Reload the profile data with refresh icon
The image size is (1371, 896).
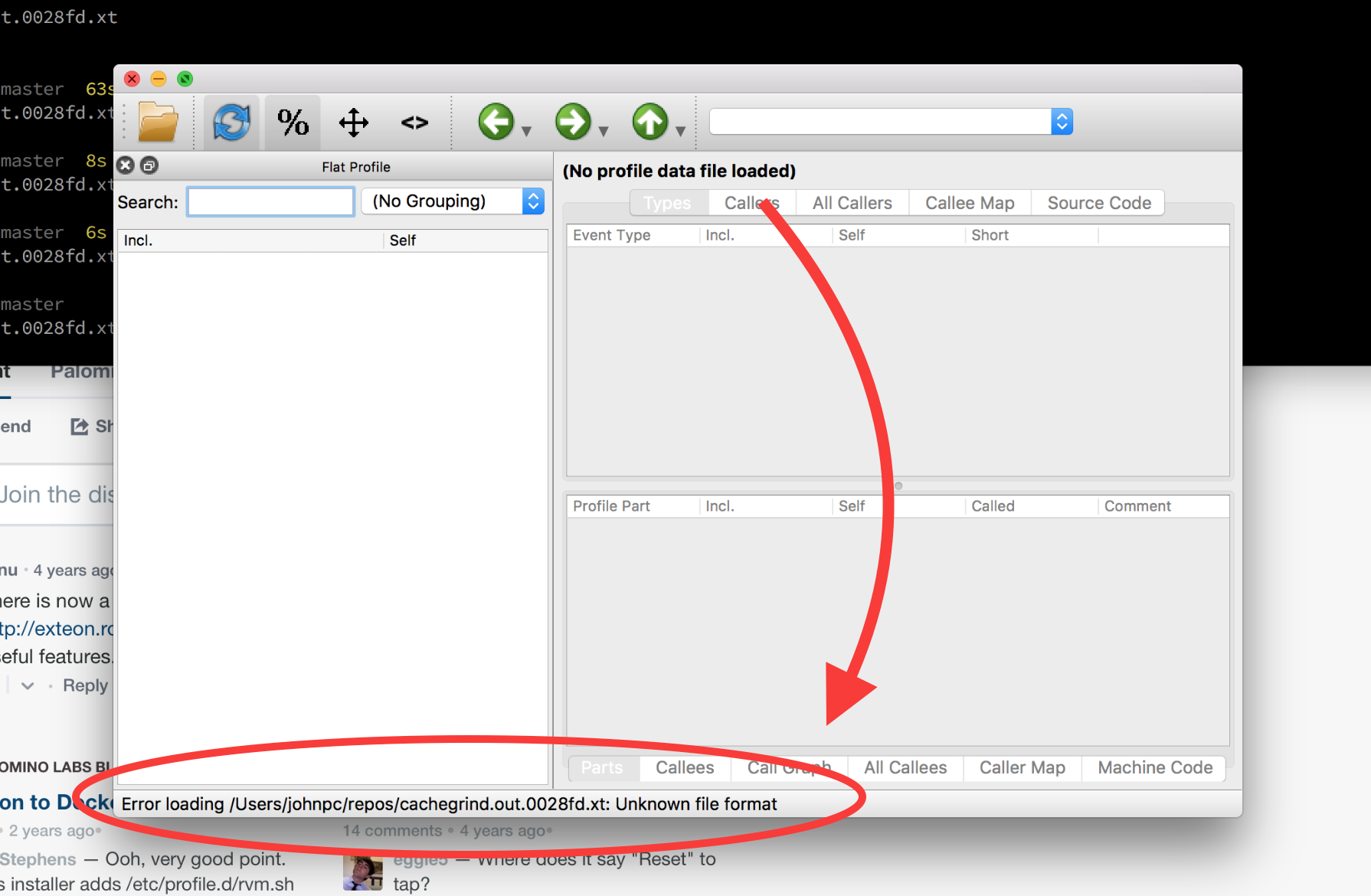click(x=231, y=122)
